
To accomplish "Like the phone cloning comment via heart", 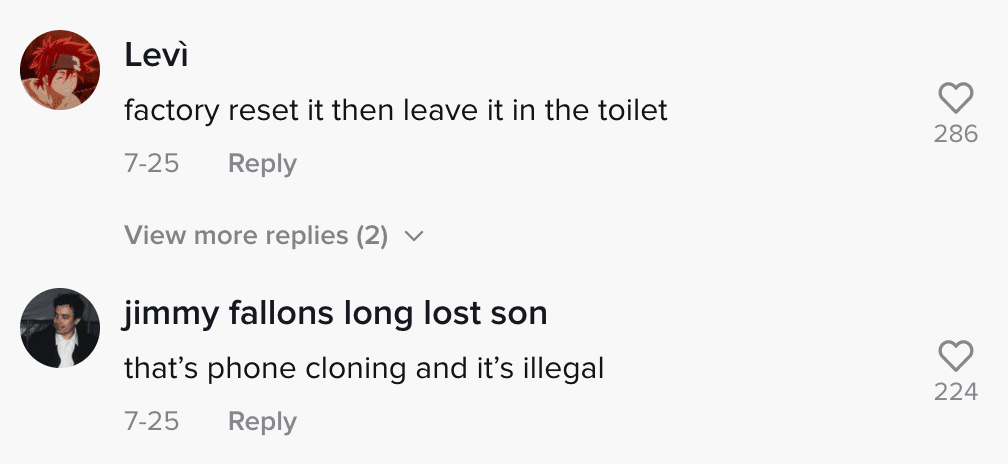I will pyautogui.click(x=955, y=356).
